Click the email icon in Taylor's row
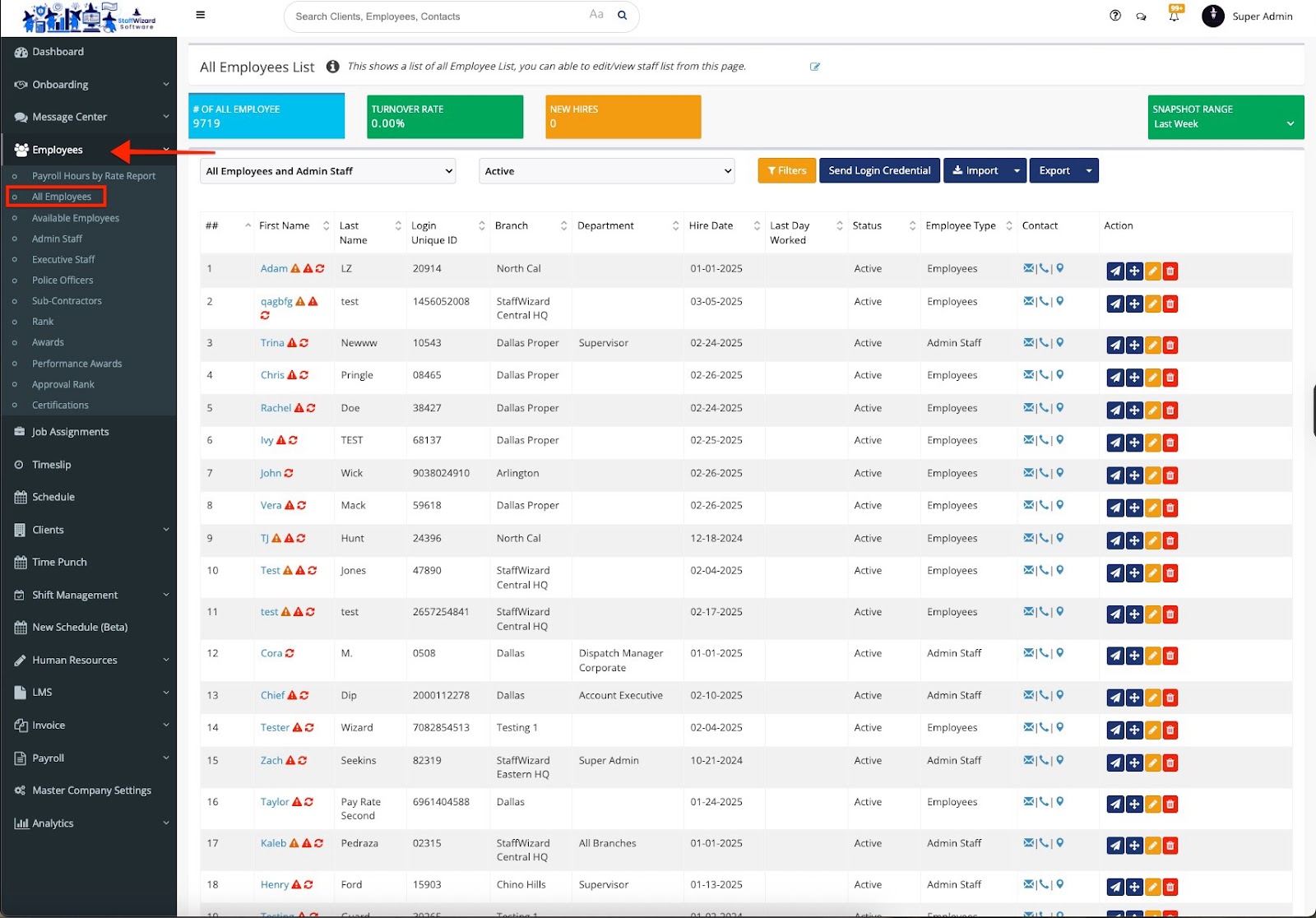Screen dimensions: 1316x918 1028,802
